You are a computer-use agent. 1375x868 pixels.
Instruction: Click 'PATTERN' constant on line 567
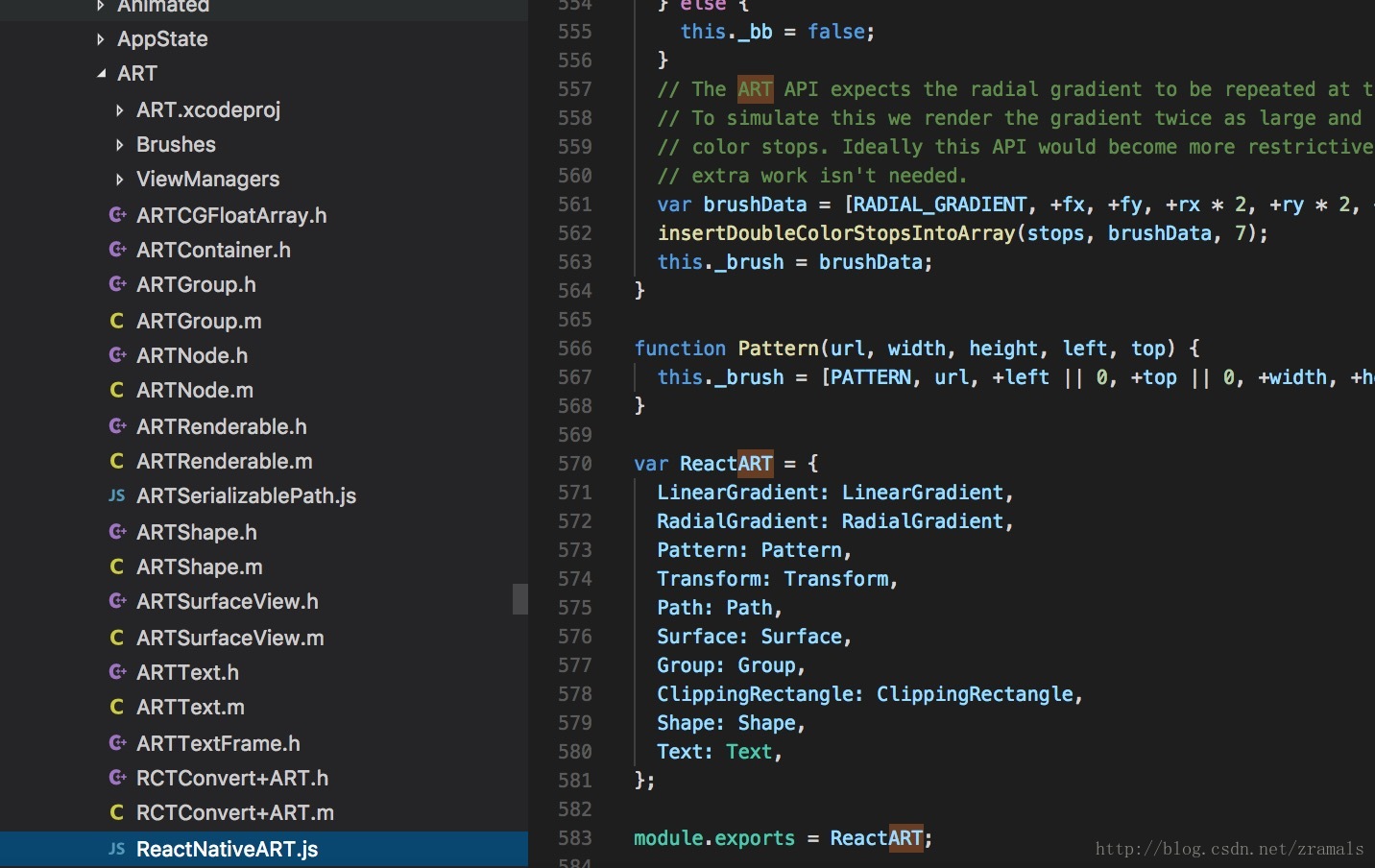click(x=871, y=377)
